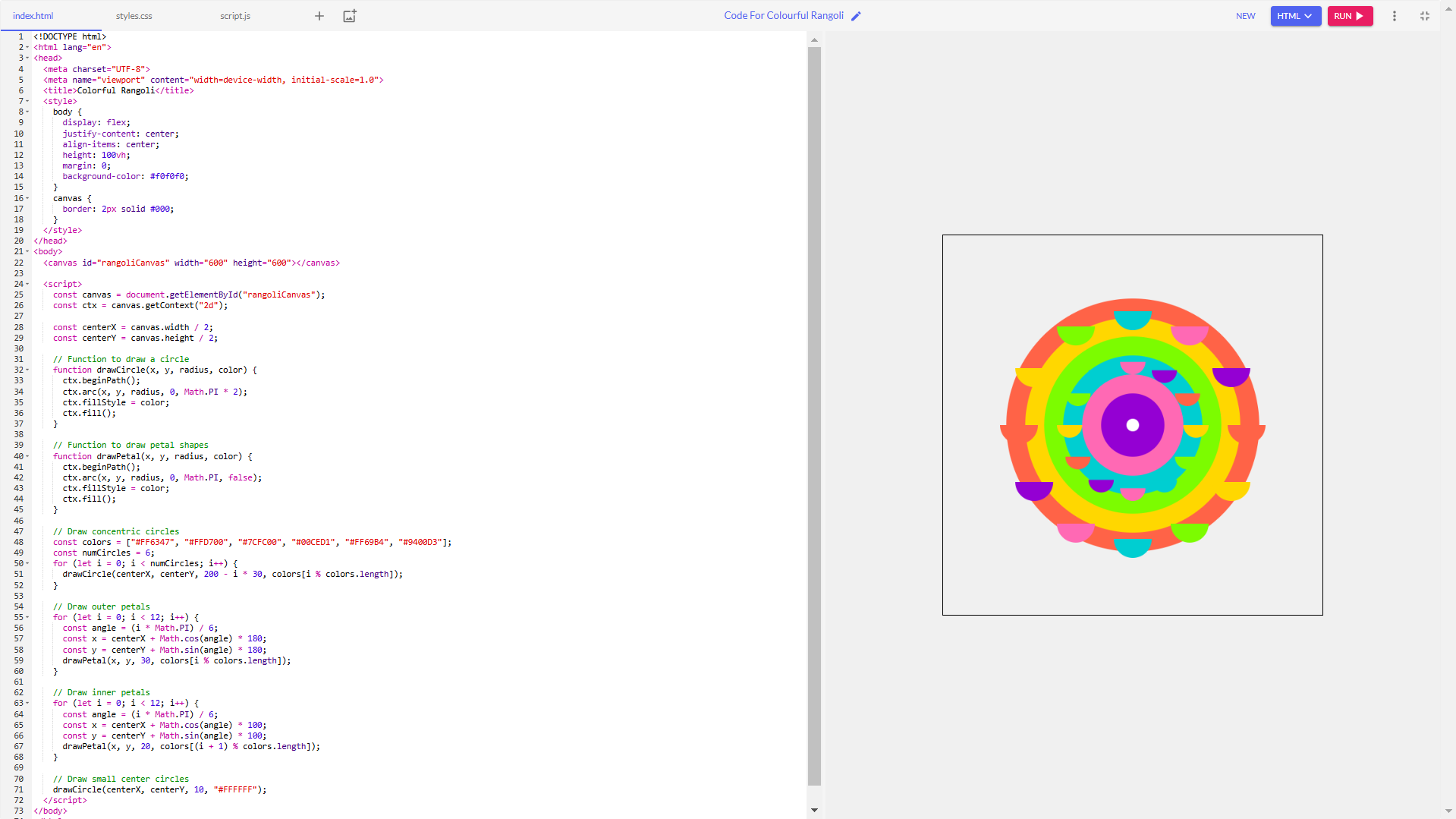Click the NEW project link
Screen dimensions: 1456x819
pos(1245,16)
